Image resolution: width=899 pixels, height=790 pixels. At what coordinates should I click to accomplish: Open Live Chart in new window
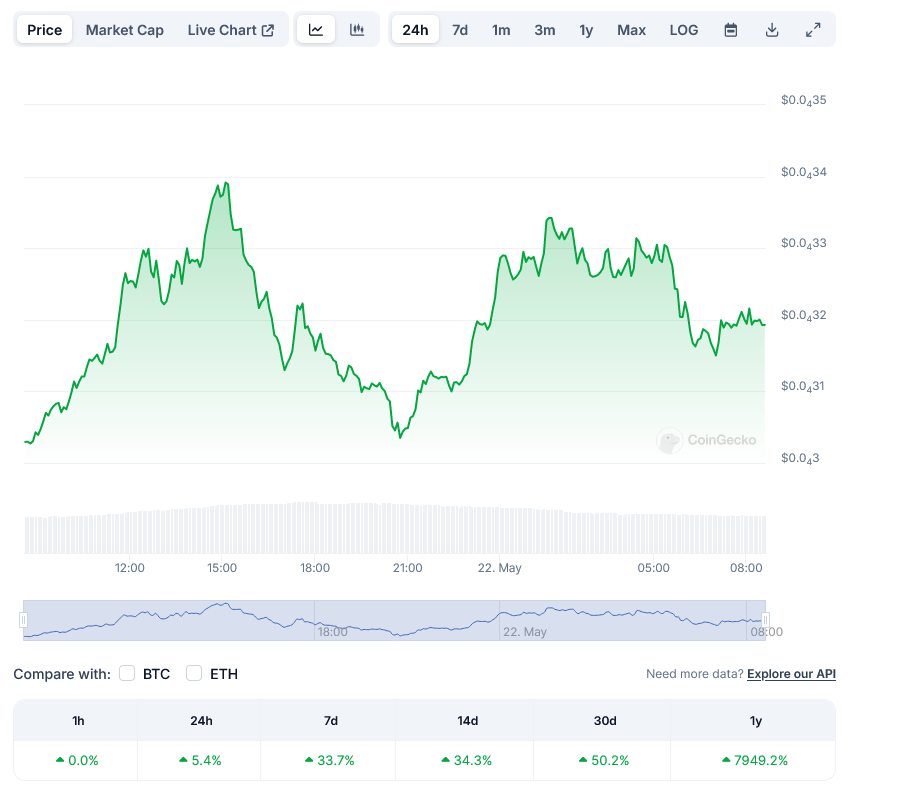(231, 30)
